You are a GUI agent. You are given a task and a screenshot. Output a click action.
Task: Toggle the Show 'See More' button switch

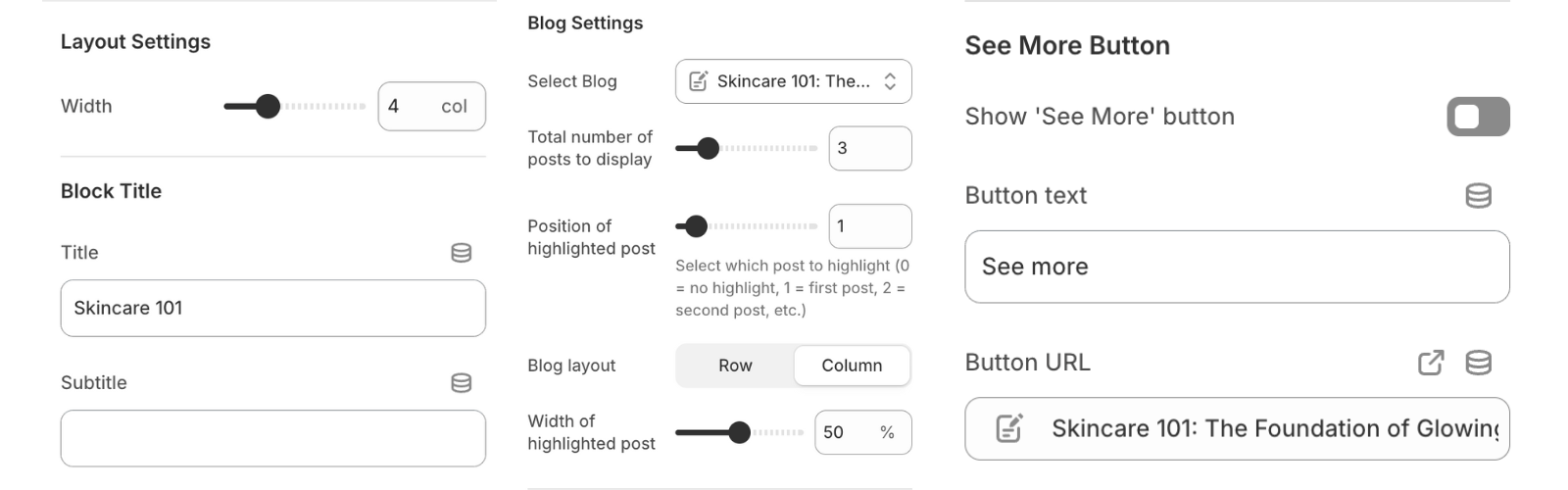coord(1477,117)
